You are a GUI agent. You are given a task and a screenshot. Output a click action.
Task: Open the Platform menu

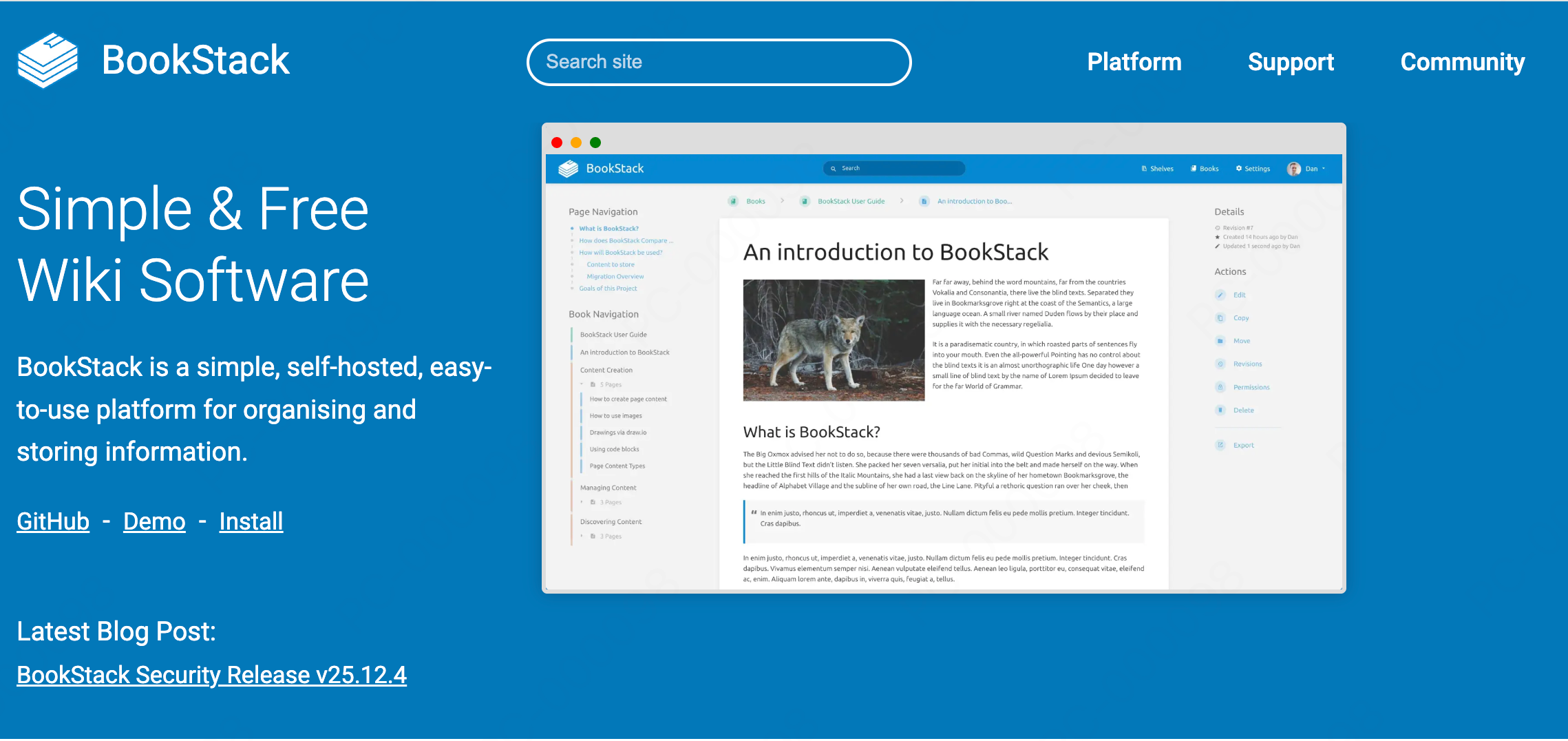(1134, 62)
